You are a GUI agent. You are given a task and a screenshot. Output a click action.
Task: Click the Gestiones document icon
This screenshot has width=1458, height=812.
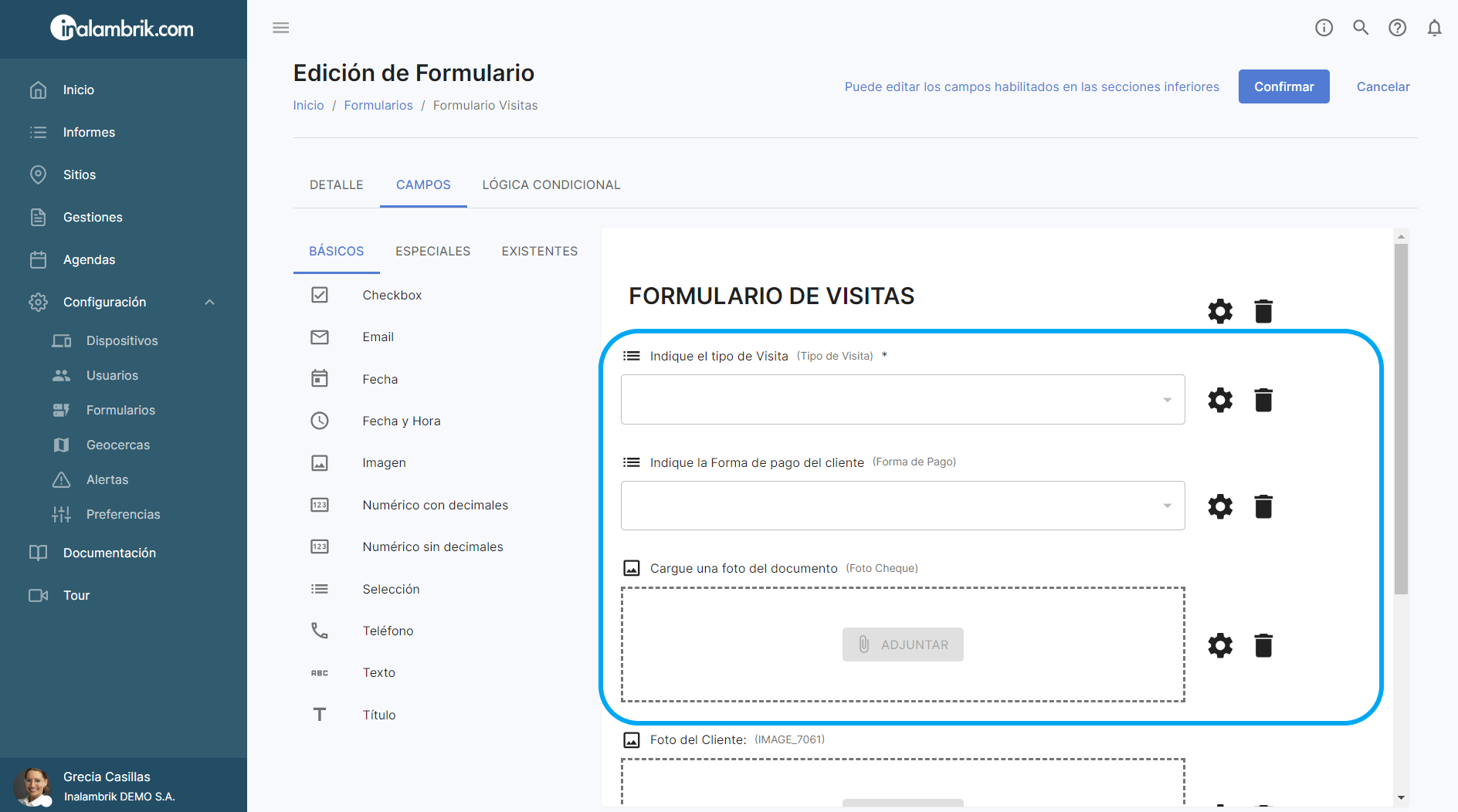[x=38, y=217]
